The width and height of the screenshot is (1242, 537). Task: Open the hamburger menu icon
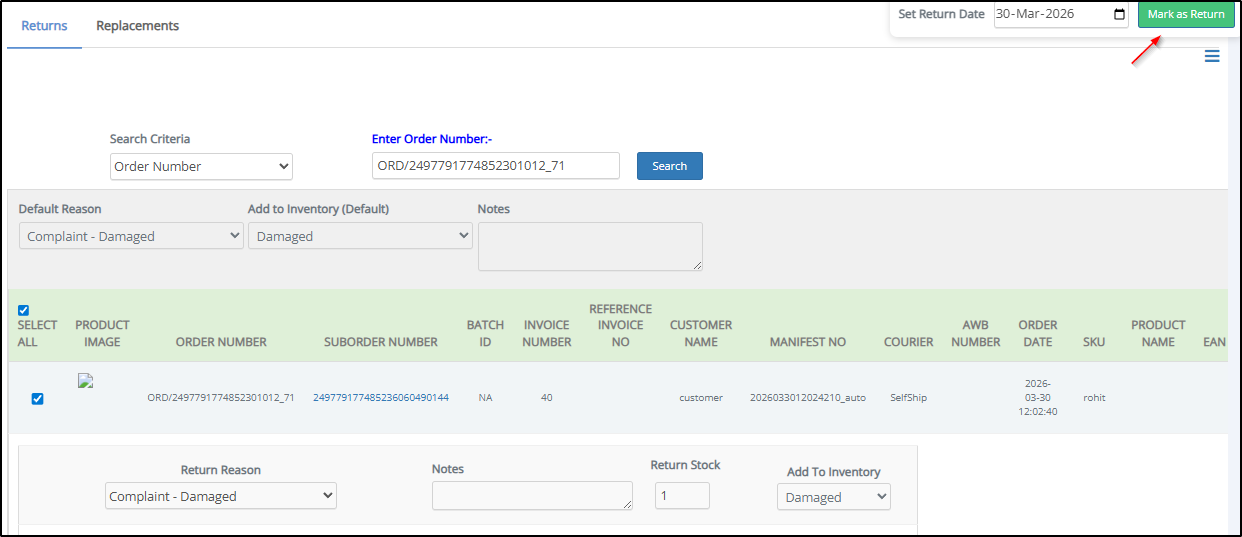click(x=1211, y=57)
